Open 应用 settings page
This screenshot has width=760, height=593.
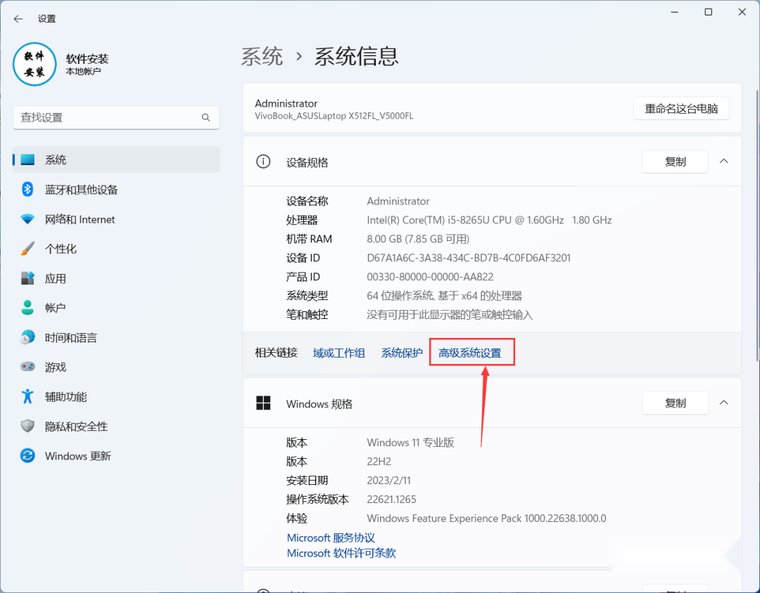[116, 278]
